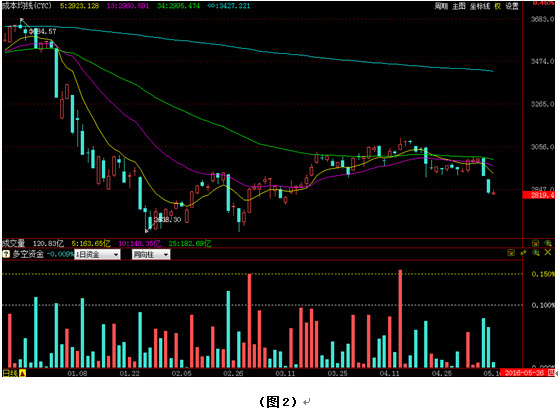
Task: Close the 多空资金 indicator panel
Action: pyautogui.click(x=548, y=252)
